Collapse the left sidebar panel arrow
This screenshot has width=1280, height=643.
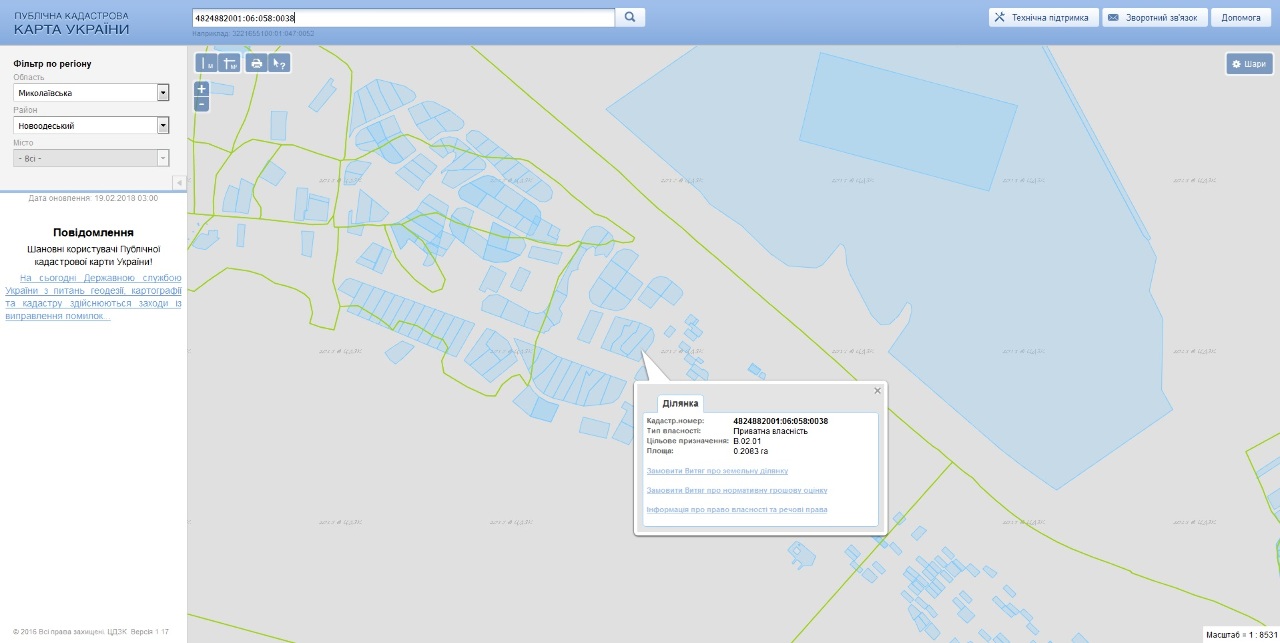[x=179, y=183]
